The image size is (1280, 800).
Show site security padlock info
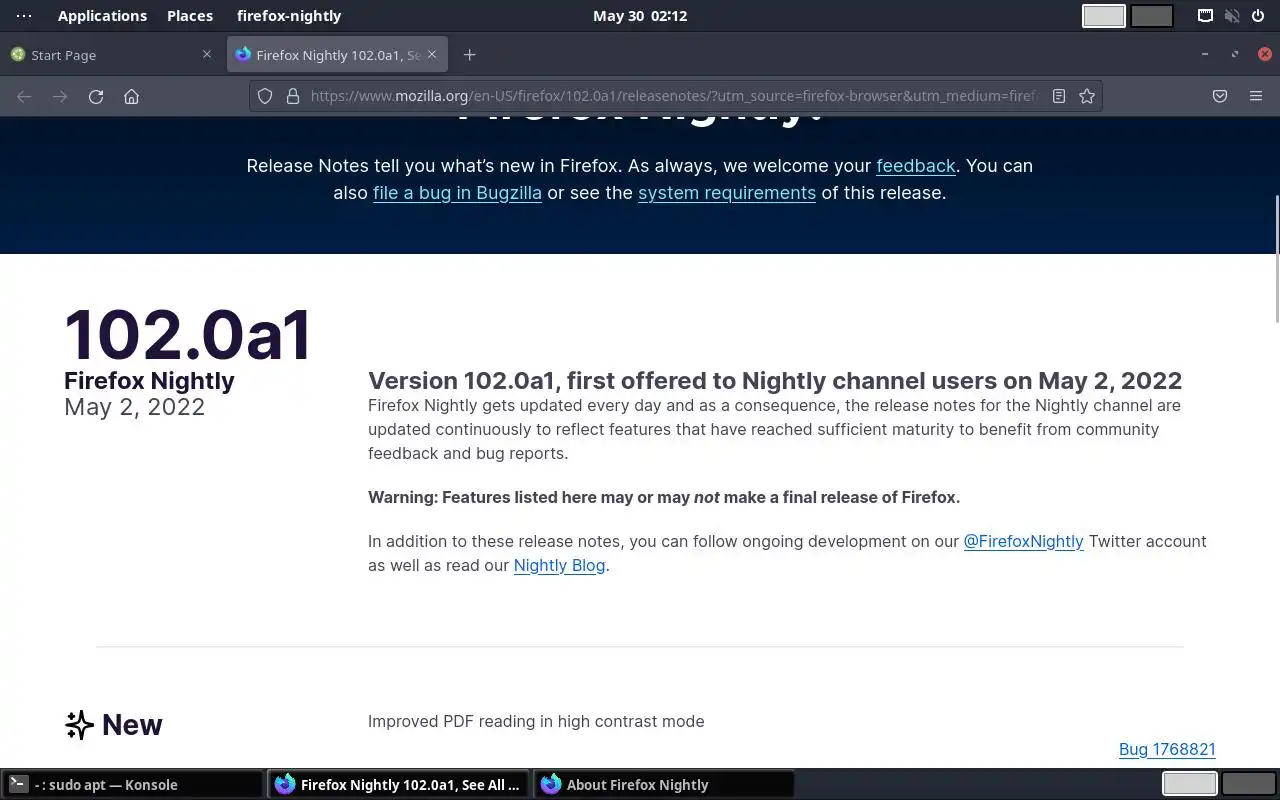(x=293, y=96)
